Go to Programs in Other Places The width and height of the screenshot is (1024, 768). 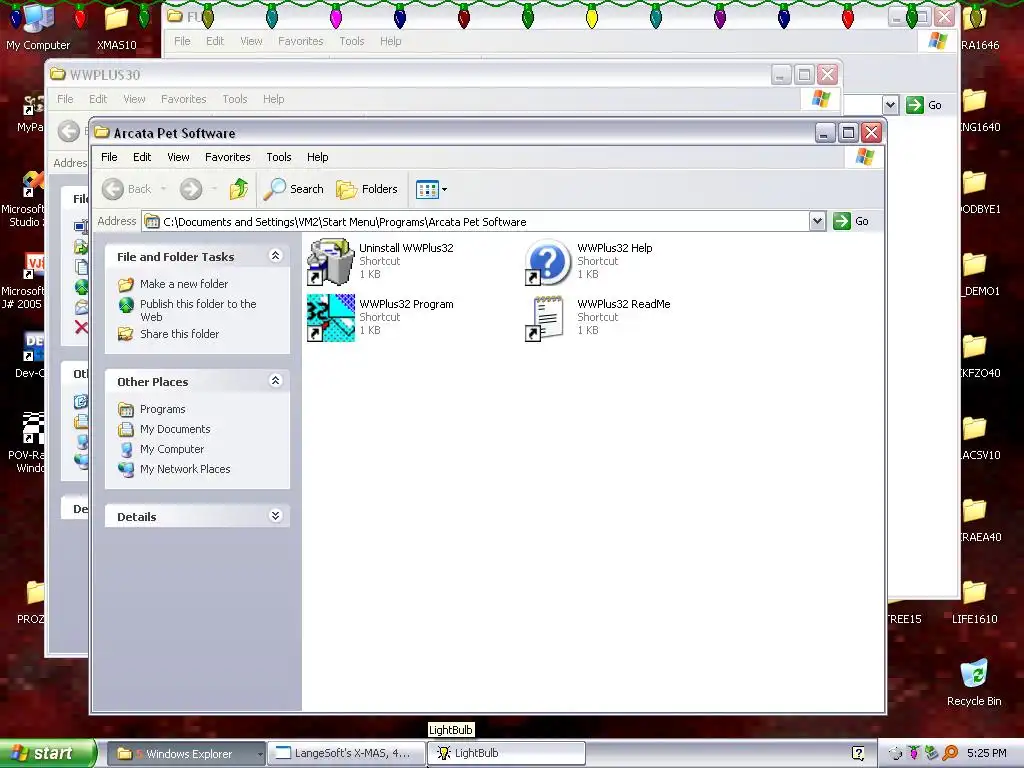(x=163, y=409)
